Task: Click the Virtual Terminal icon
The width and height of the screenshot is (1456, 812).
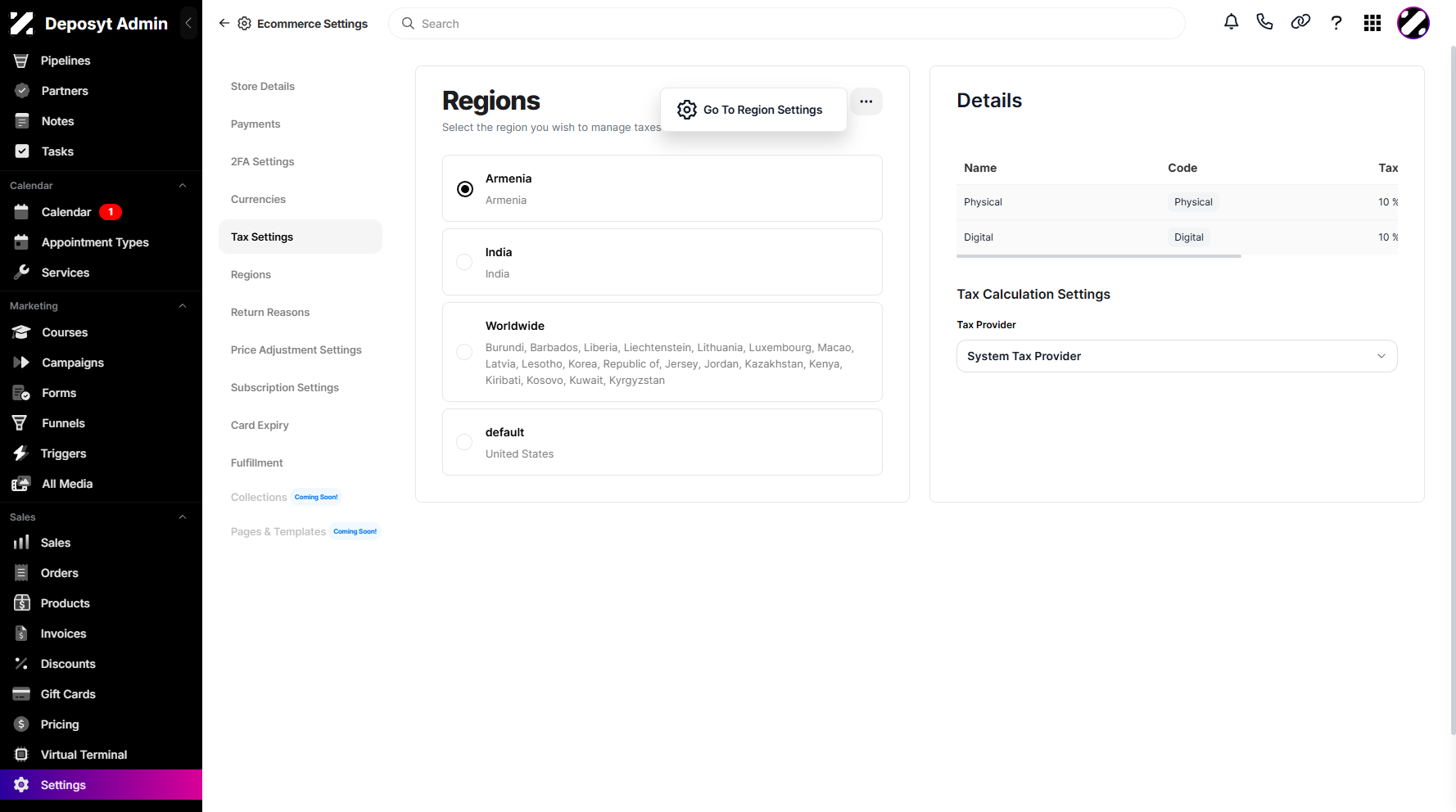Action: click(21, 755)
